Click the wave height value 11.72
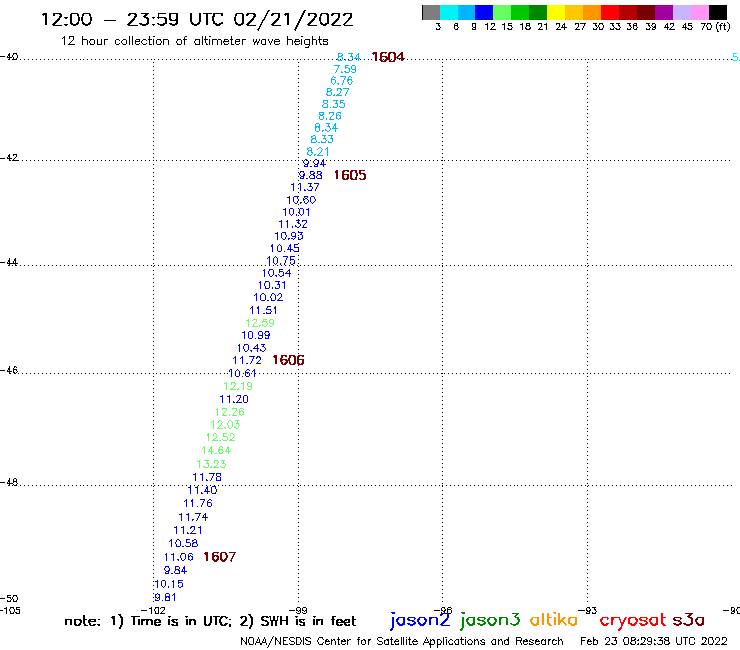The width and height of the screenshot is (740, 650). pyautogui.click(x=247, y=361)
